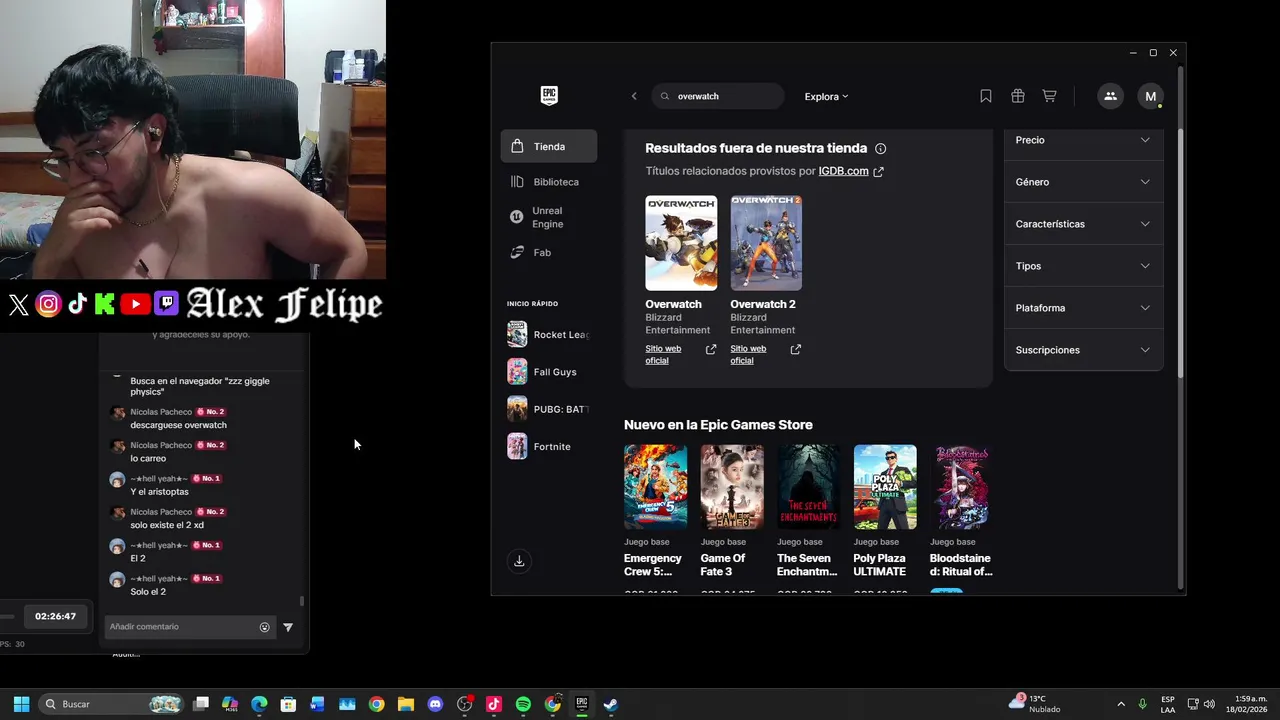Click the Epic Games logo in the launcher

pos(549,96)
